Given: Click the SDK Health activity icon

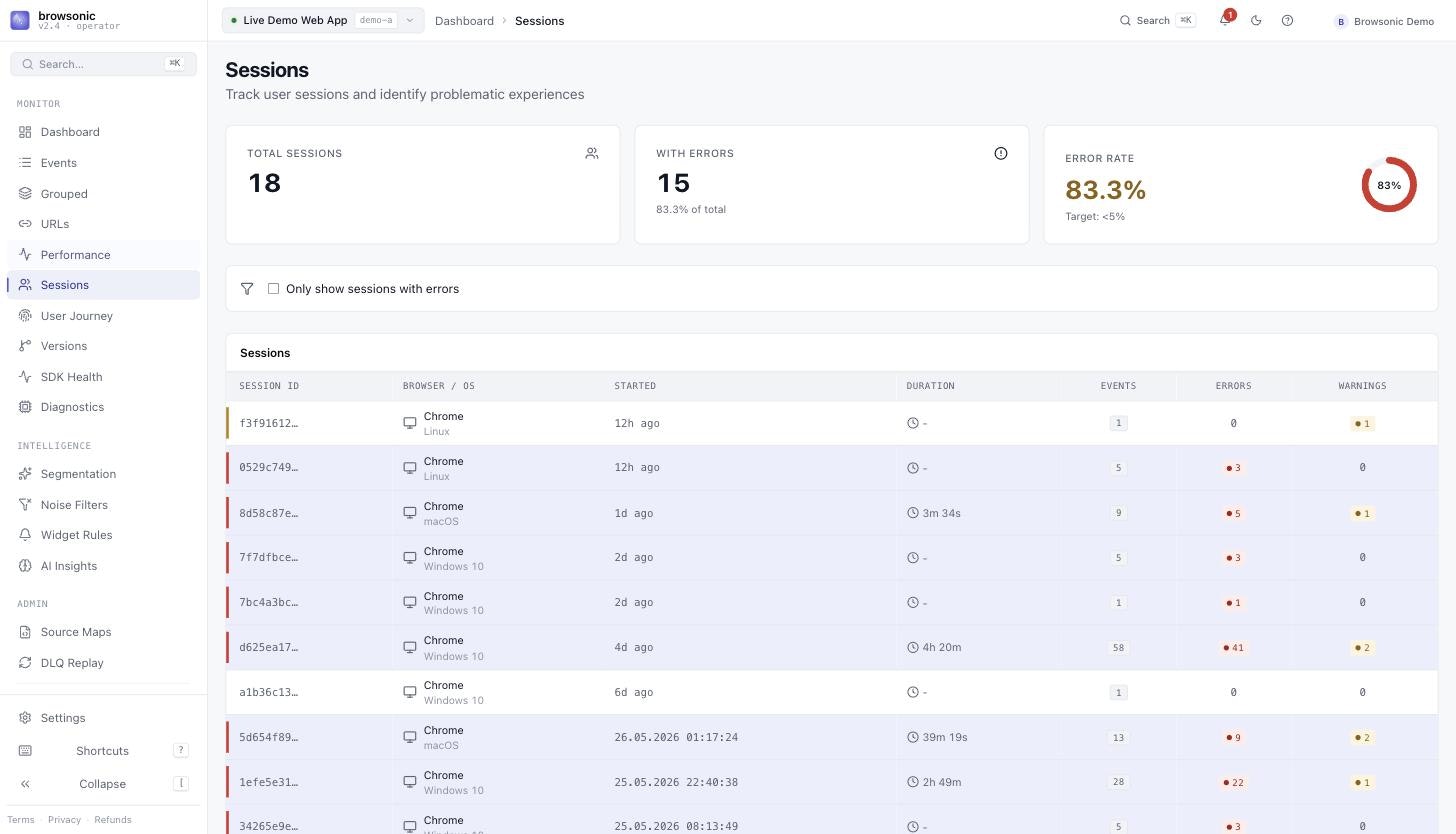Looking at the screenshot, I should (x=25, y=377).
